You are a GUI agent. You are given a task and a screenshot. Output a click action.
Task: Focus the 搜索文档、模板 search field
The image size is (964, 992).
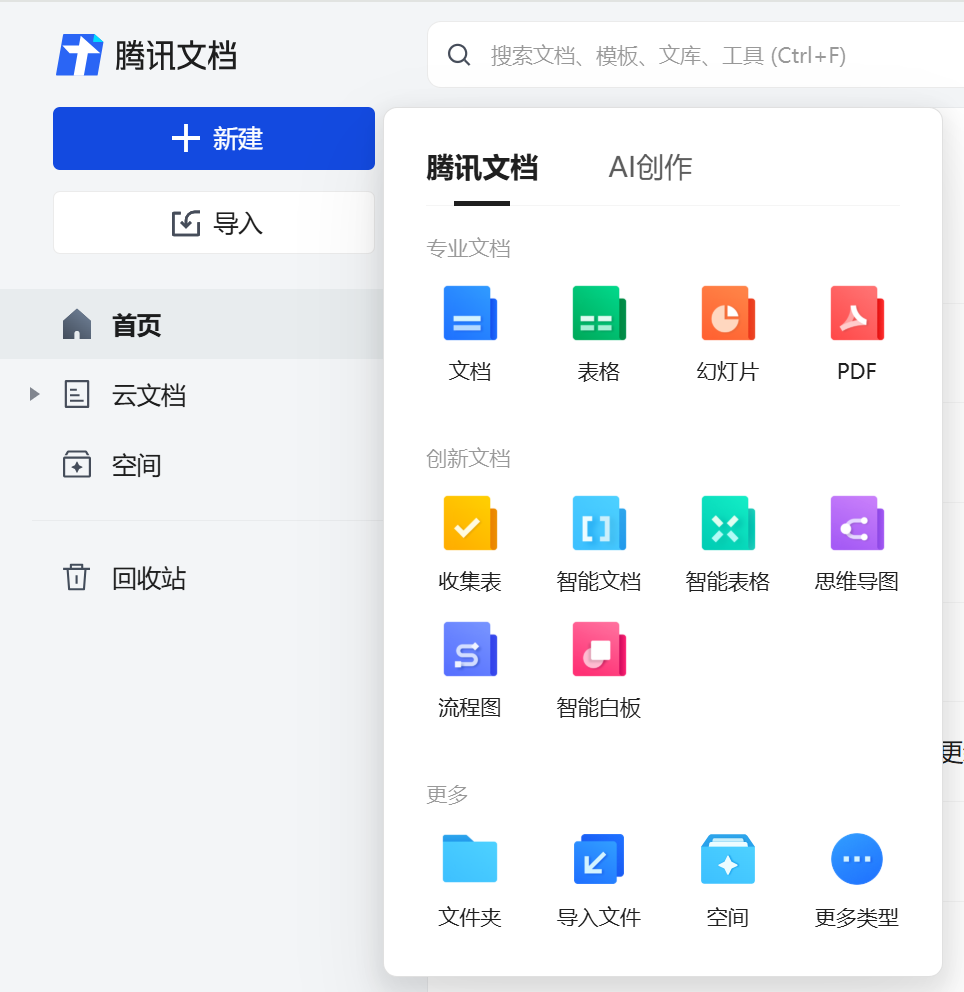pyautogui.click(x=696, y=55)
